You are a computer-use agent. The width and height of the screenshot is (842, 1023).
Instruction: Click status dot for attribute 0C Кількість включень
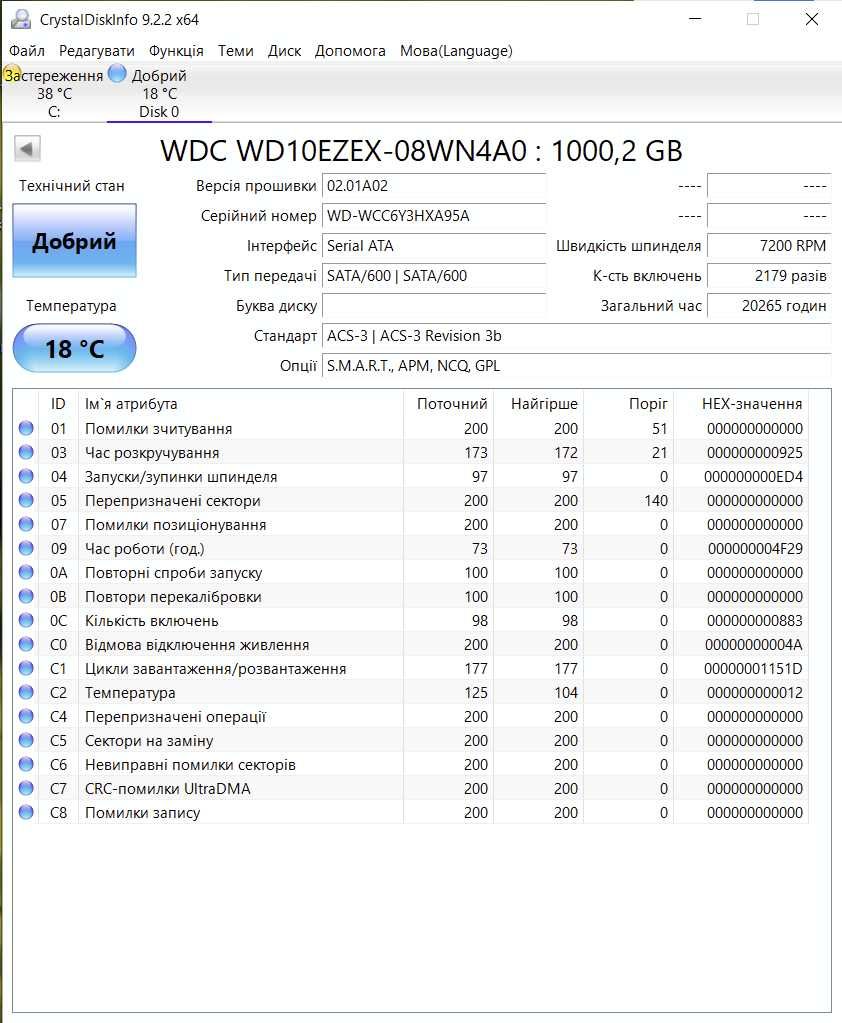[26, 620]
